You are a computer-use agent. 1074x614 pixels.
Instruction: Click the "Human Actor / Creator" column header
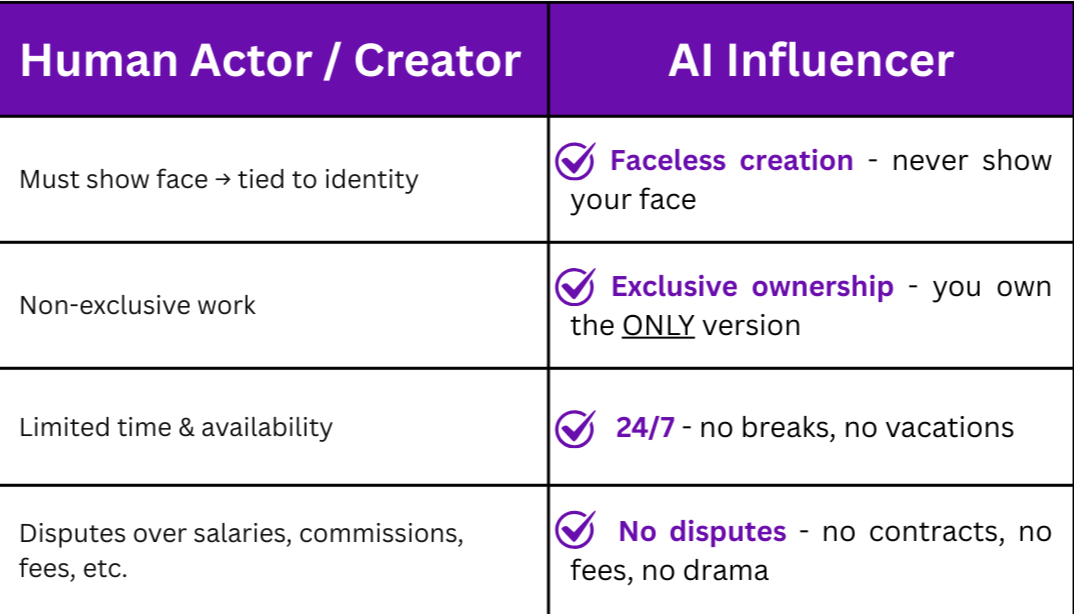click(x=270, y=60)
